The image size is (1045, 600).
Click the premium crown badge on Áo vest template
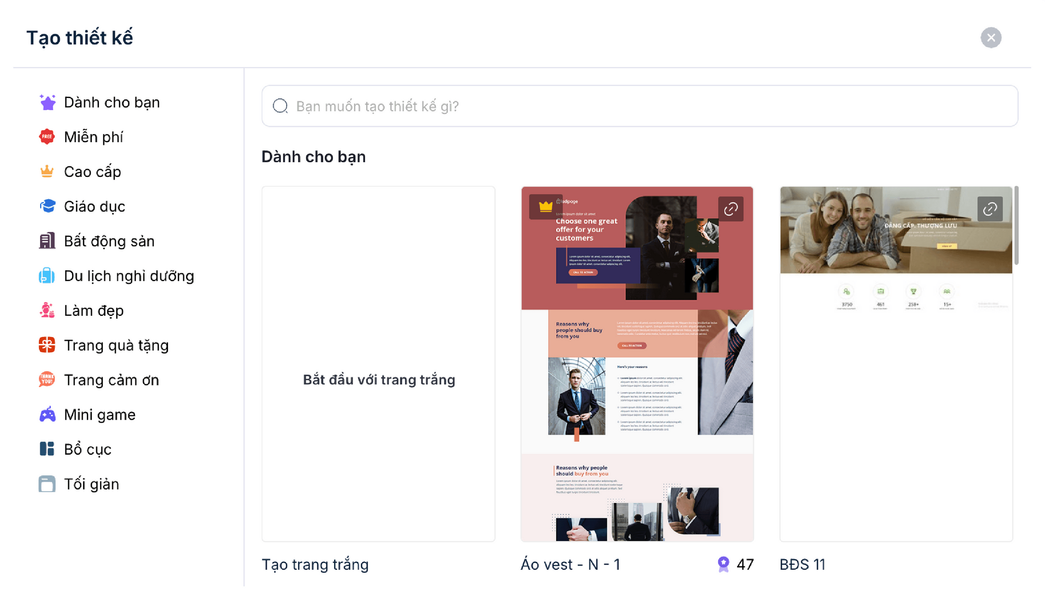[546, 207]
